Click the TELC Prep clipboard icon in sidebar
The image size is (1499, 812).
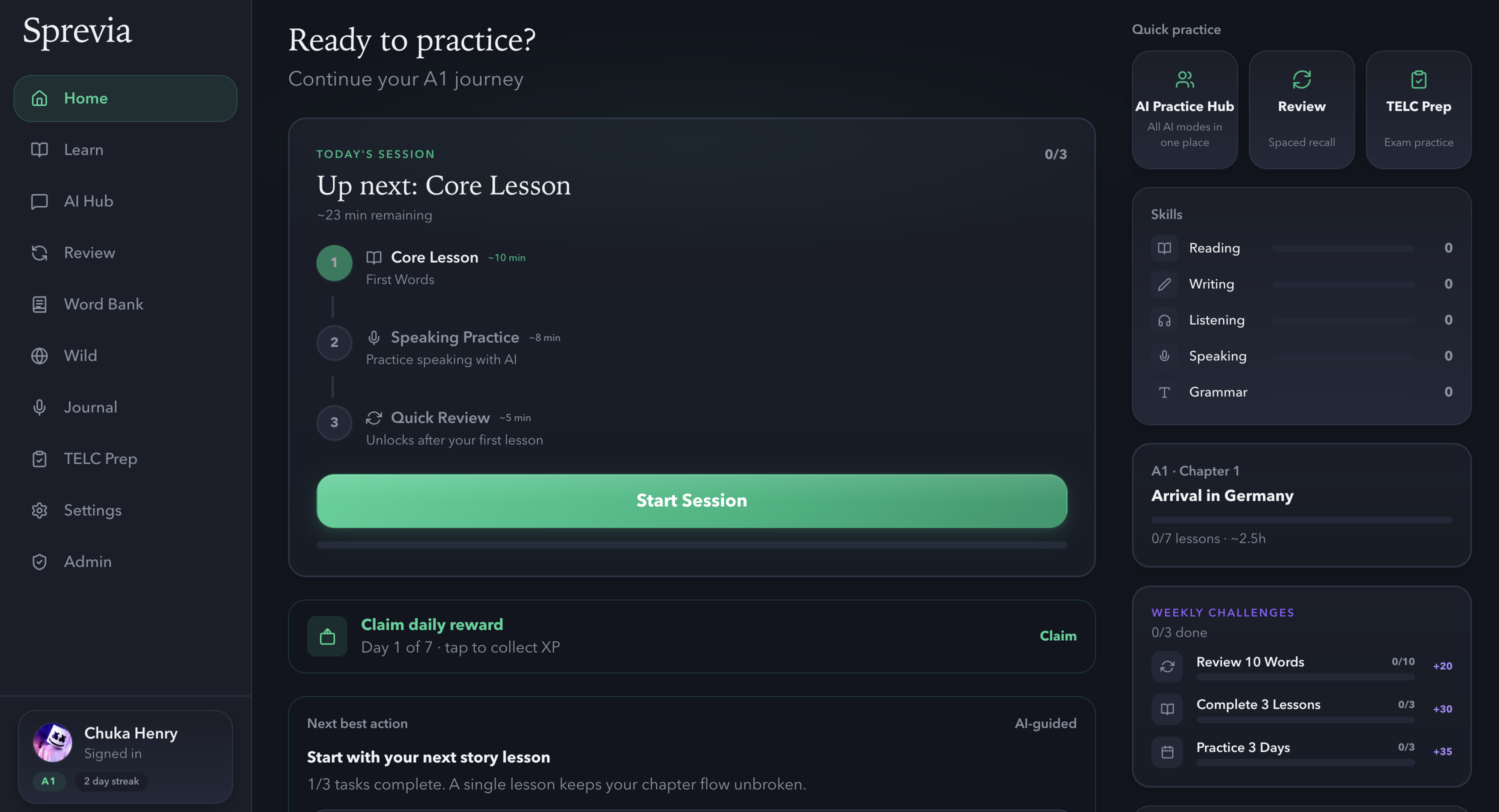tap(39, 458)
